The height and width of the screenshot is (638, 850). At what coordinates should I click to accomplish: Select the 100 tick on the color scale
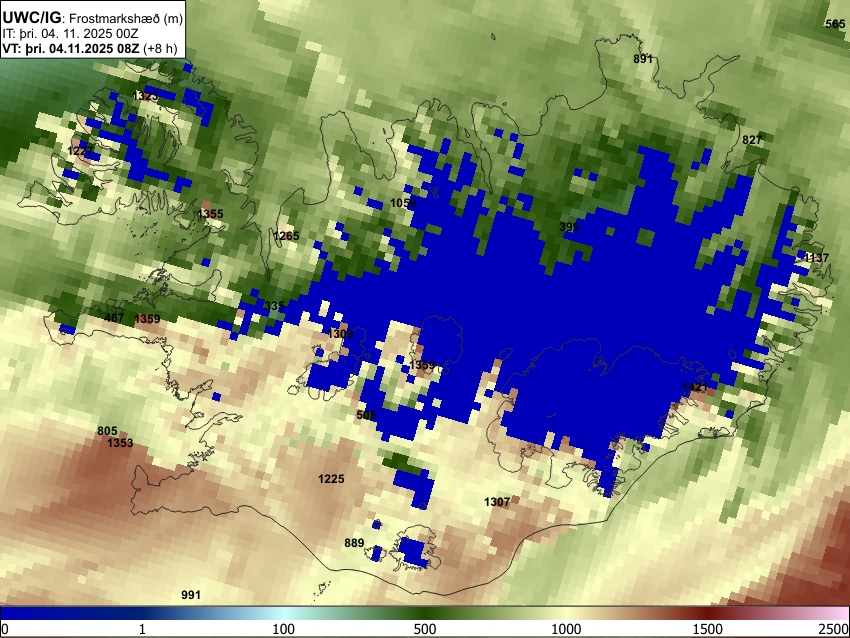point(284,629)
